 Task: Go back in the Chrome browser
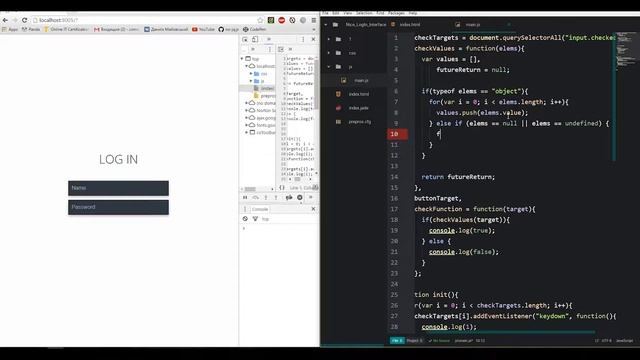pos(5,20)
